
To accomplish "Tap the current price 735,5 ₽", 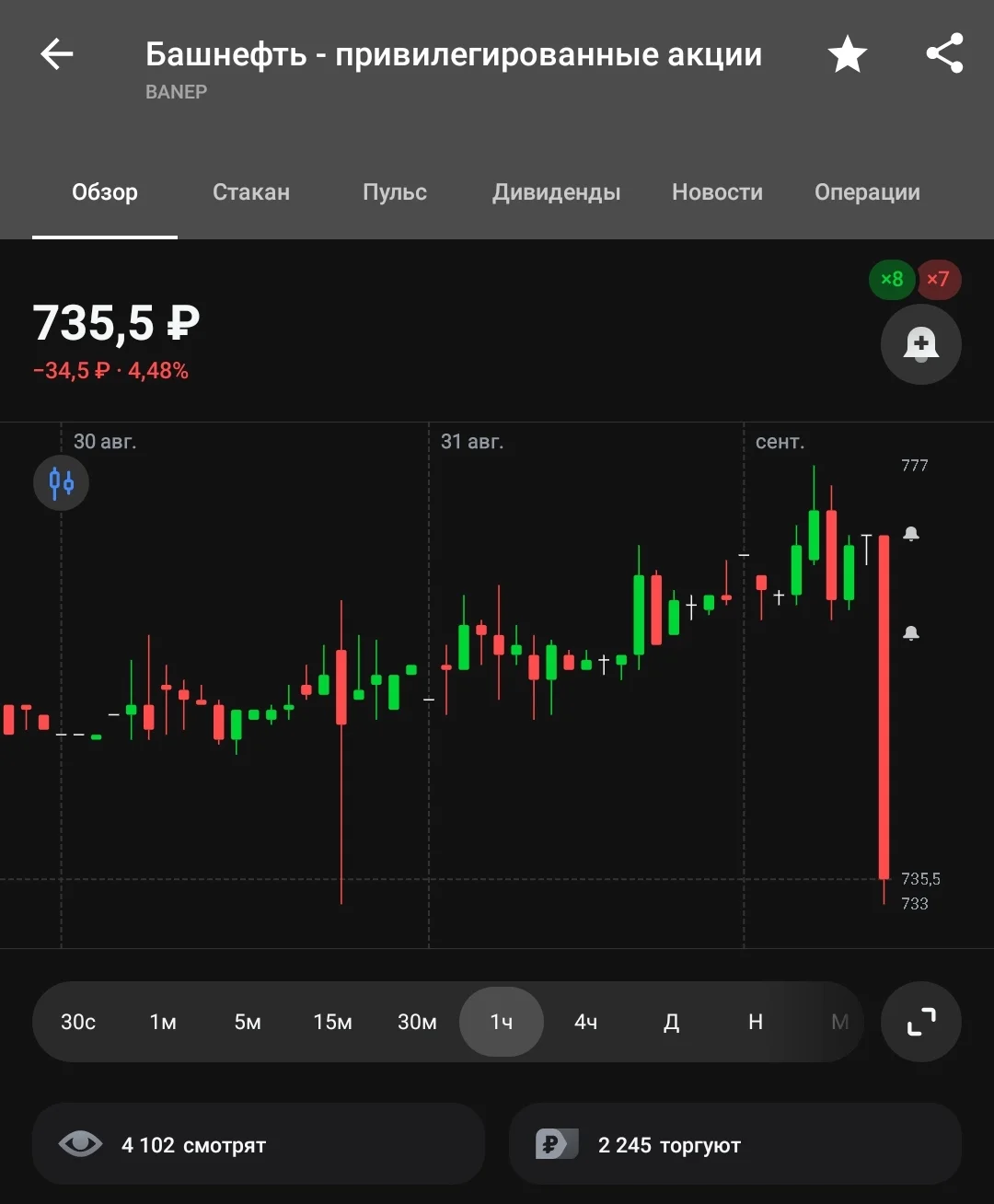I will click(116, 323).
